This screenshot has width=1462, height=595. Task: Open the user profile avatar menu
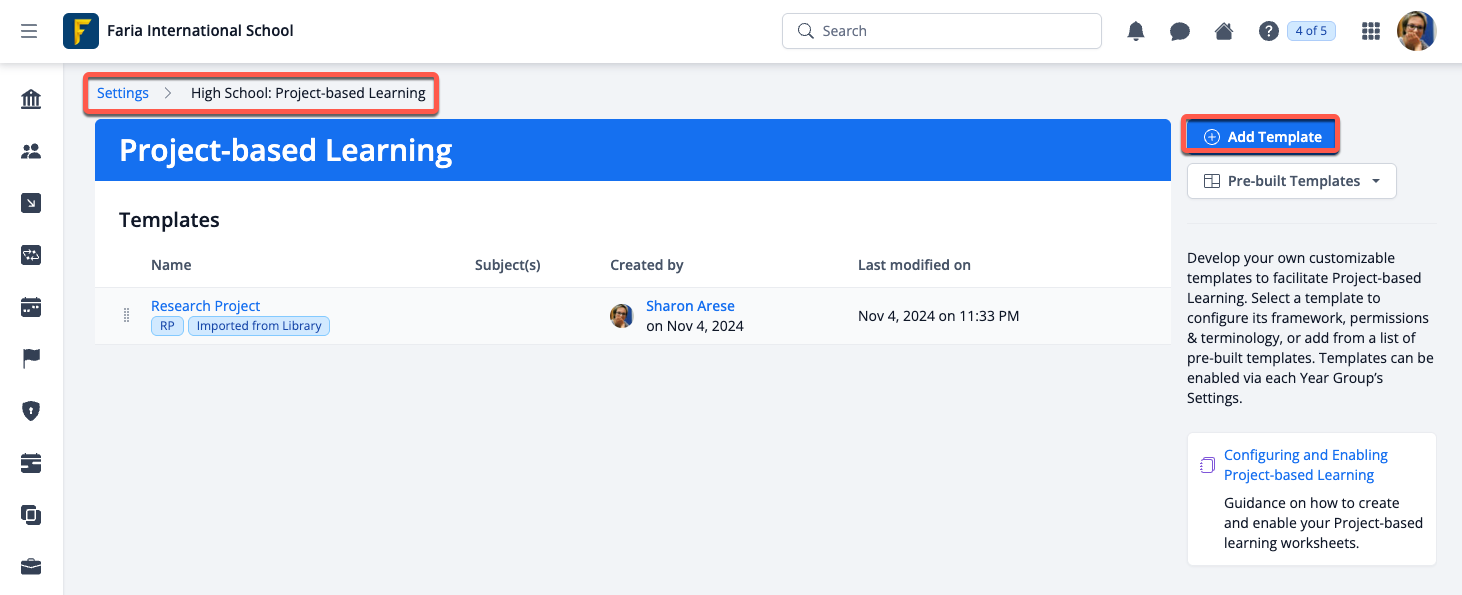click(1416, 31)
